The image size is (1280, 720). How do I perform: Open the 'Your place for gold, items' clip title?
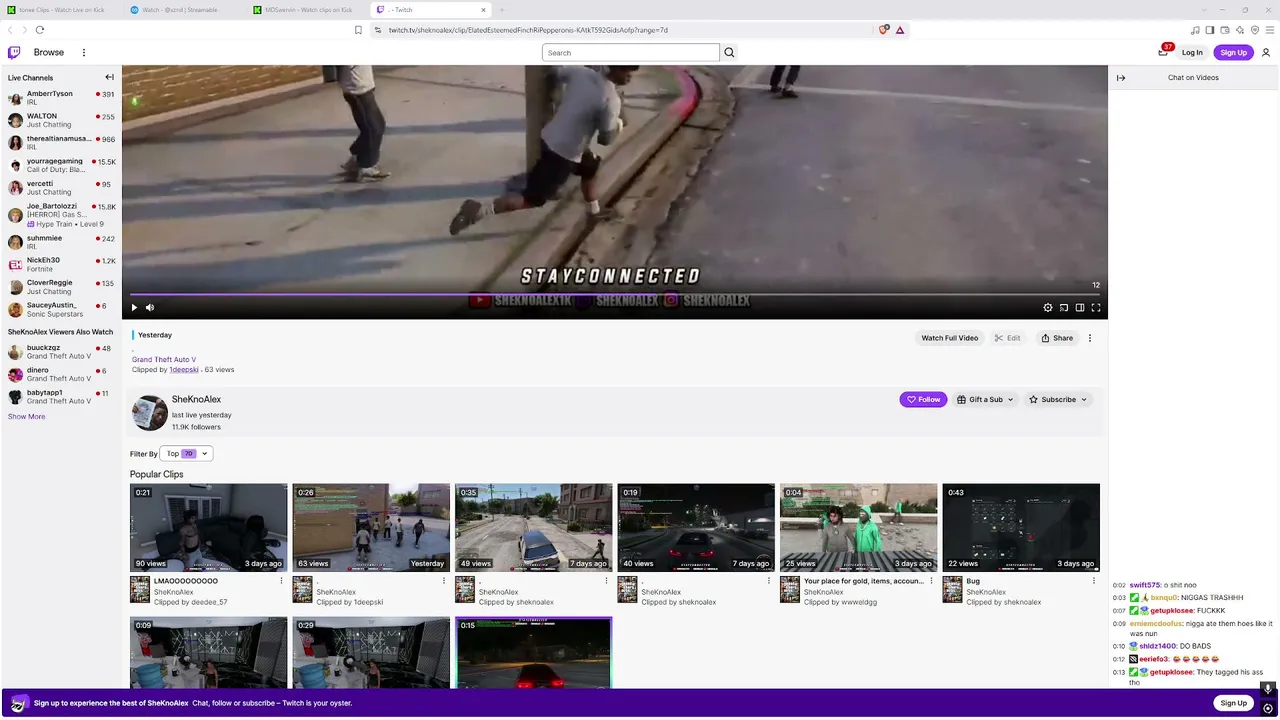(x=863, y=581)
